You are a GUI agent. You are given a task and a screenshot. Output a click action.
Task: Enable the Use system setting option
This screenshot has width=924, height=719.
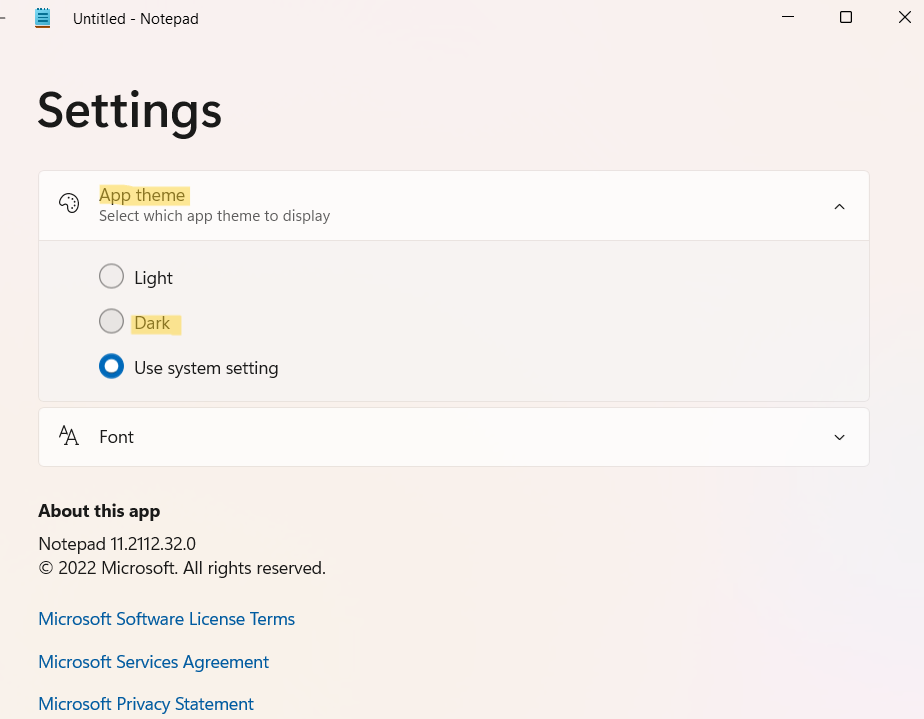111,367
